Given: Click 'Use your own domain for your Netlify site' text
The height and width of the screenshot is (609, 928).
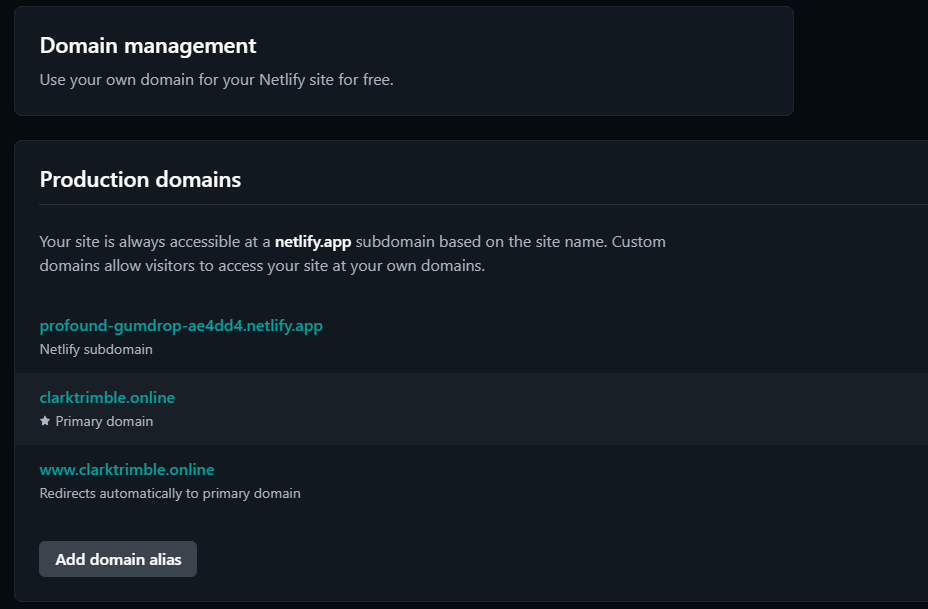Looking at the screenshot, I should 217,80.
